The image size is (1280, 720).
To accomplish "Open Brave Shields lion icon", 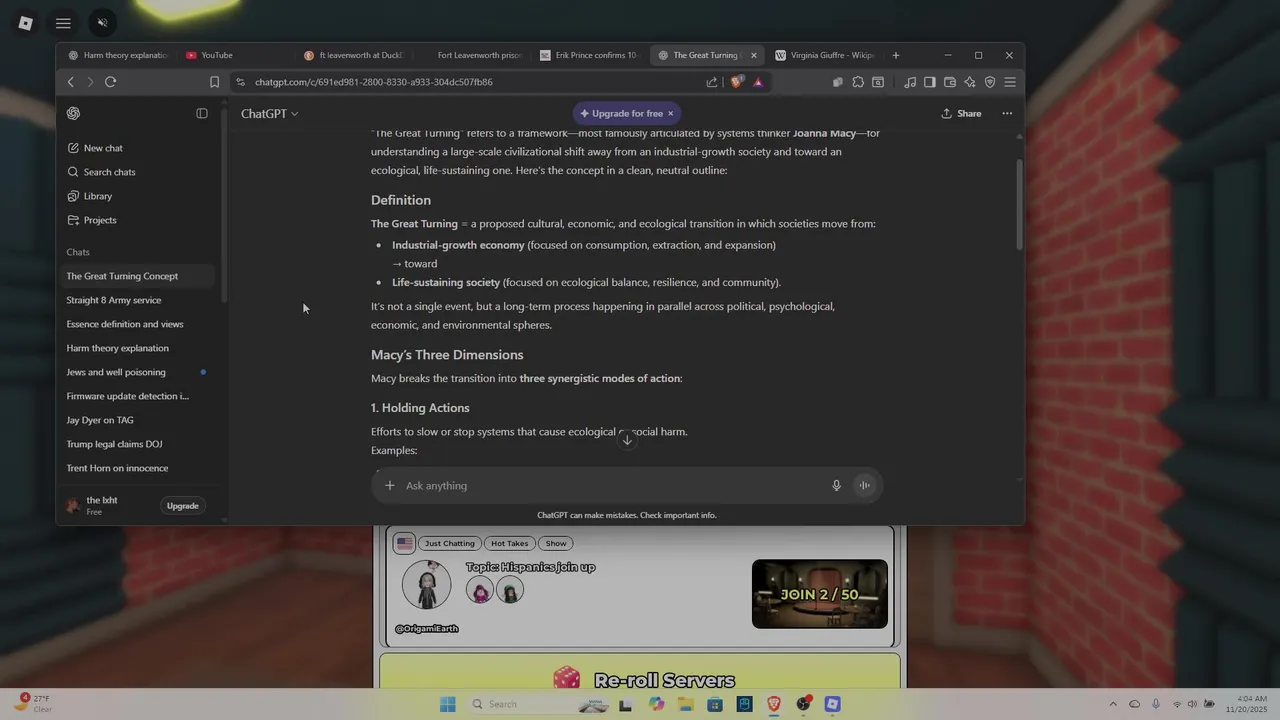I will pyautogui.click(x=737, y=82).
